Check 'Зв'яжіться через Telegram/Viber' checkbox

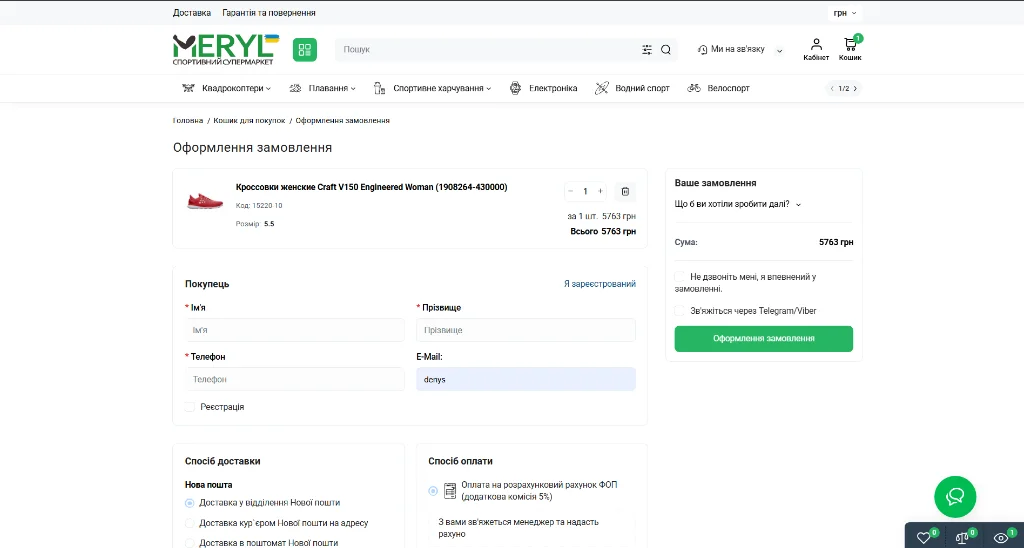[x=680, y=311]
